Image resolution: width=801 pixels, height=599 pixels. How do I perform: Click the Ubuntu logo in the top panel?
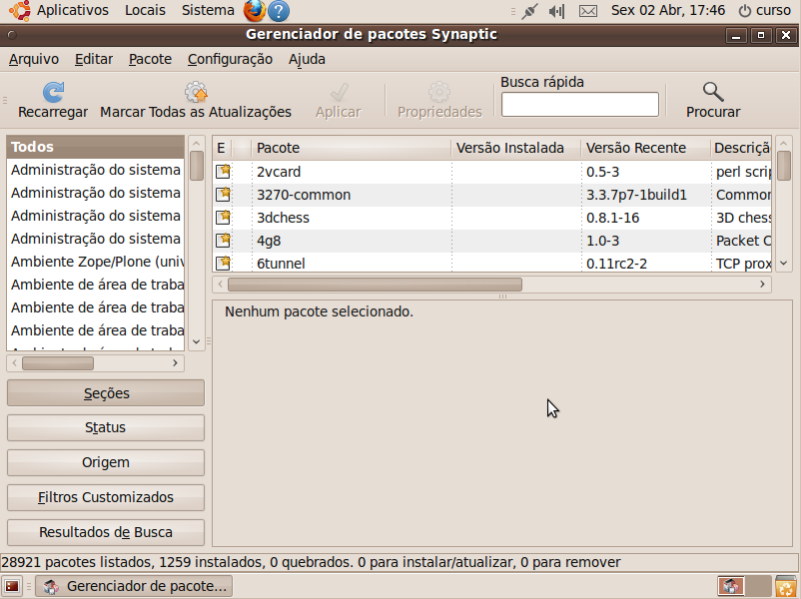[x=19, y=11]
